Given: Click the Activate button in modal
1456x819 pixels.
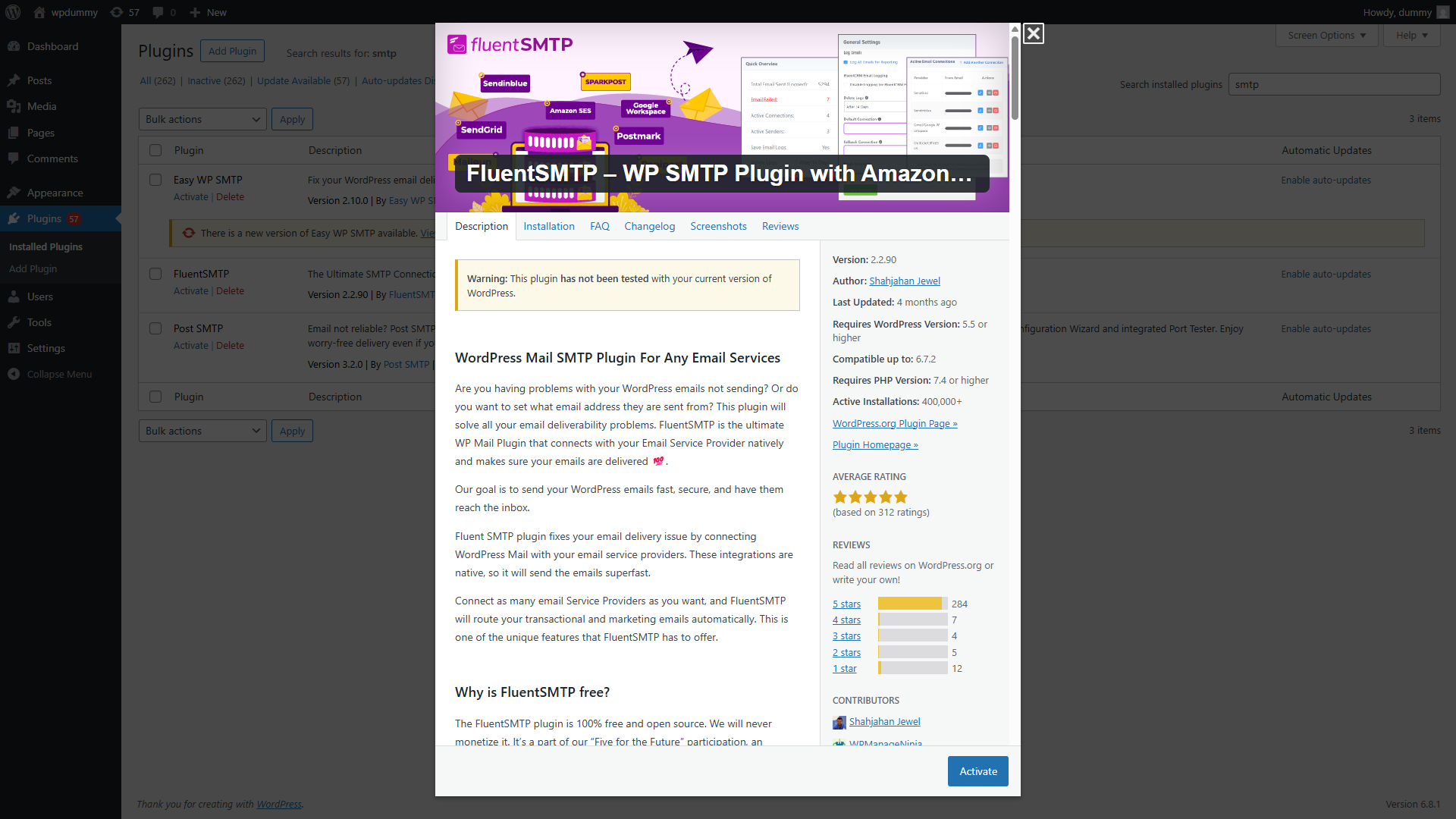Looking at the screenshot, I should (x=978, y=771).
